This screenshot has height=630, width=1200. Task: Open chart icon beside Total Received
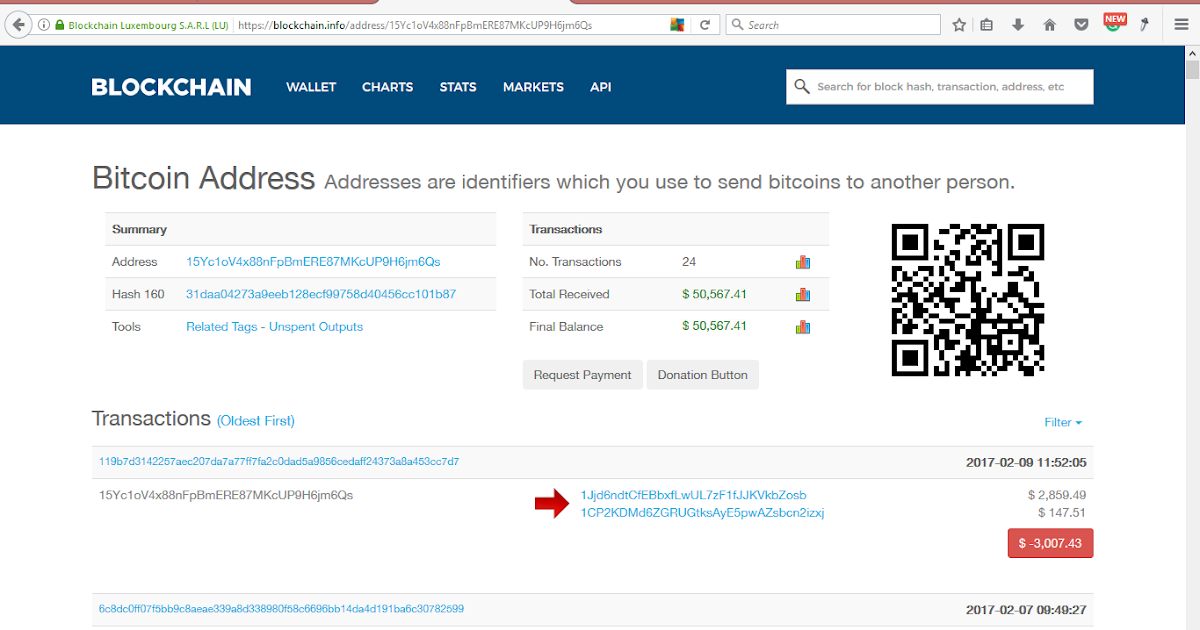(802, 294)
